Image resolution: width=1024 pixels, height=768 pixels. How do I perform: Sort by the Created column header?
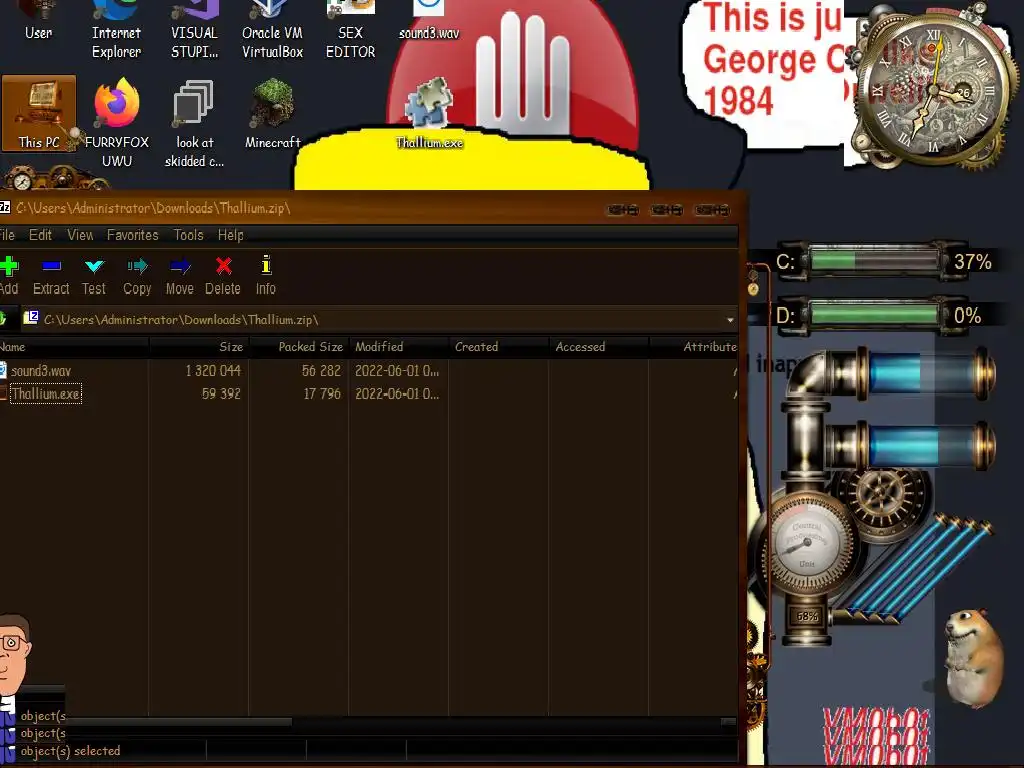pyautogui.click(x=499, y=347)
